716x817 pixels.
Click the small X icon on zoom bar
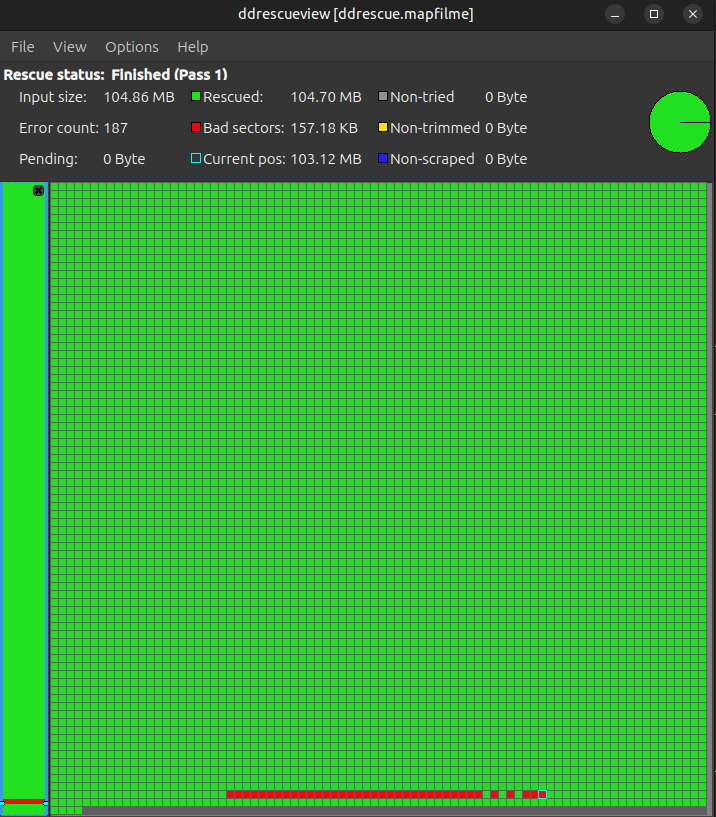39,190
